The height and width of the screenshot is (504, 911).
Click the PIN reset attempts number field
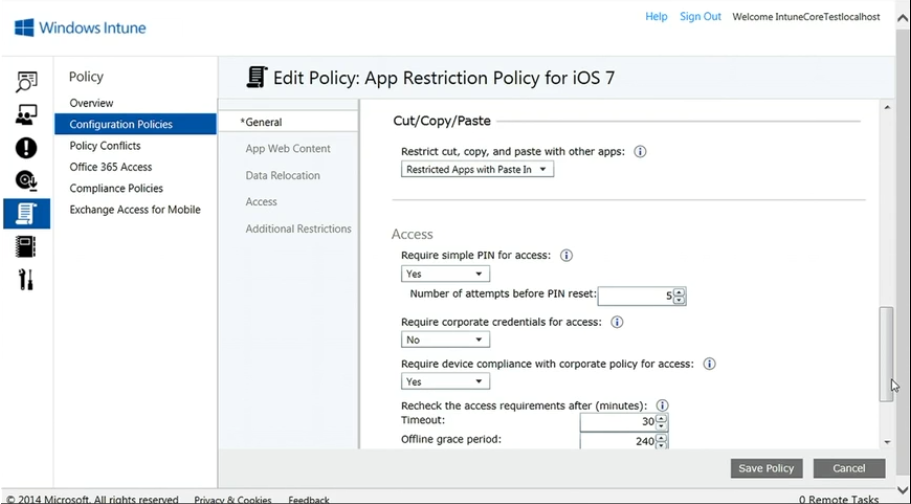pyautogui.click(x=635, y=296)
